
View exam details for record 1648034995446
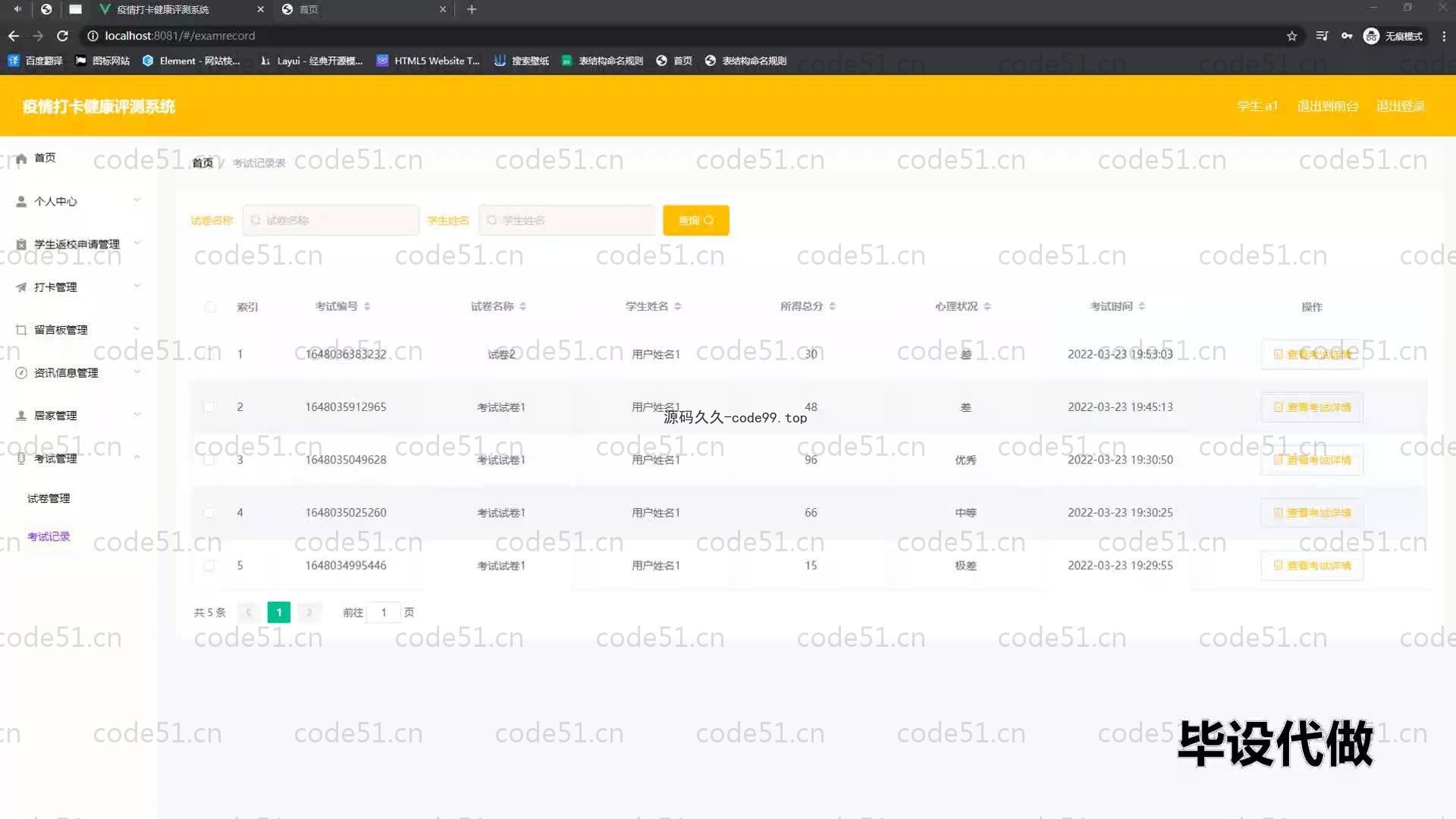point(1312,566)
